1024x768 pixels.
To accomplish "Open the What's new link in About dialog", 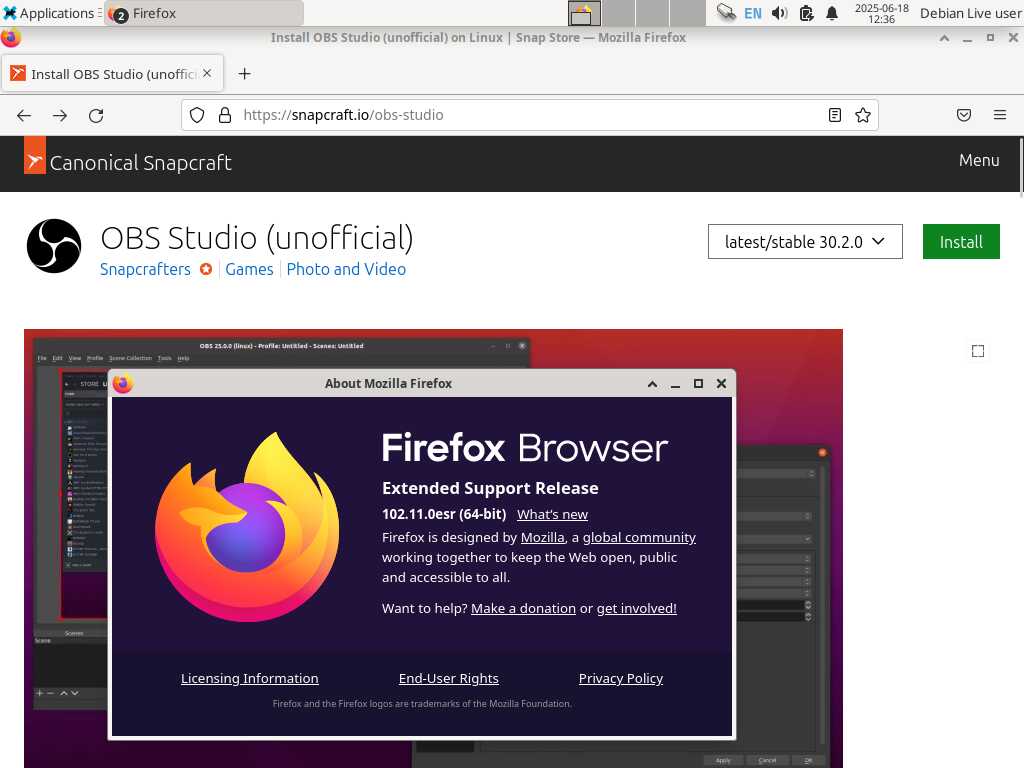I will point(552,515).
